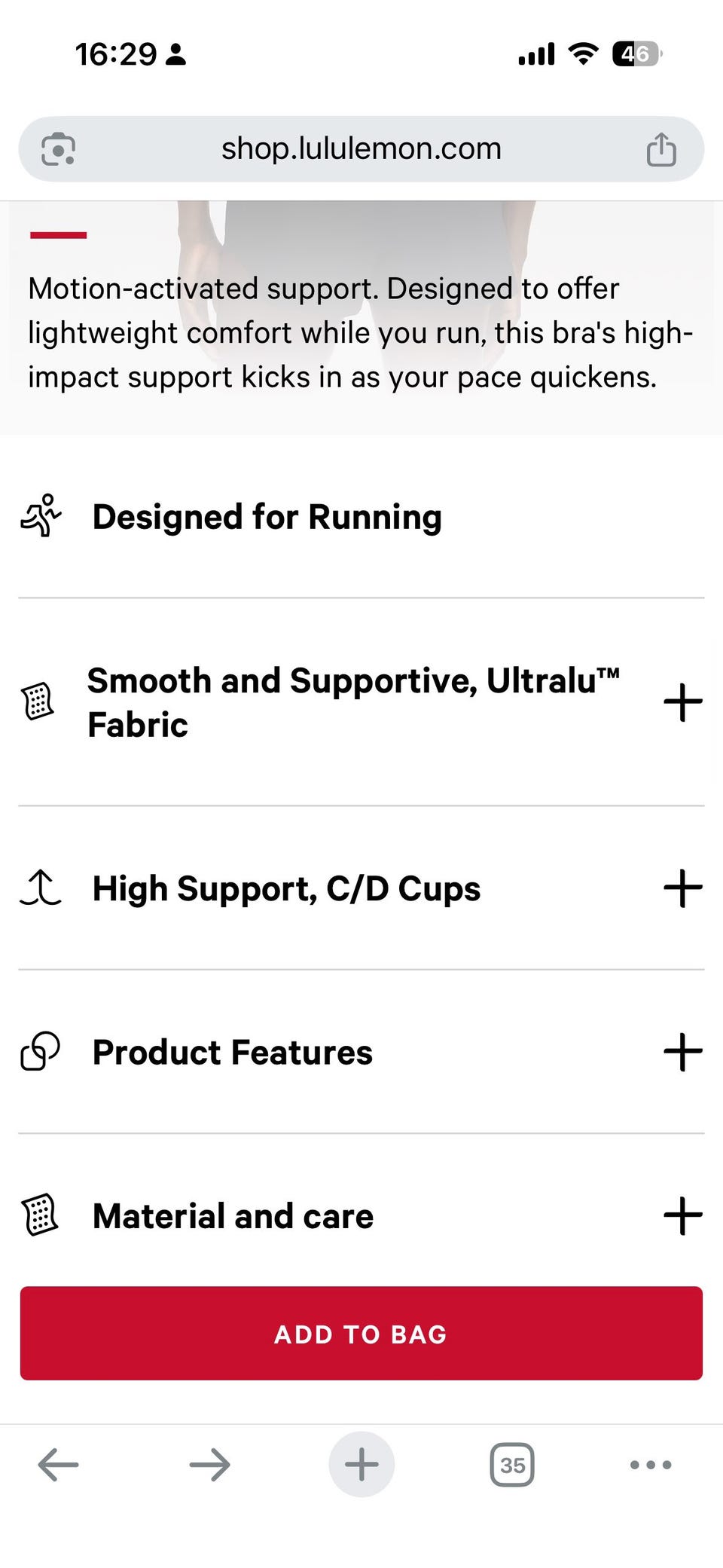
Task: Expand Material and care plus icon
Action: [x=682, y=1215]
